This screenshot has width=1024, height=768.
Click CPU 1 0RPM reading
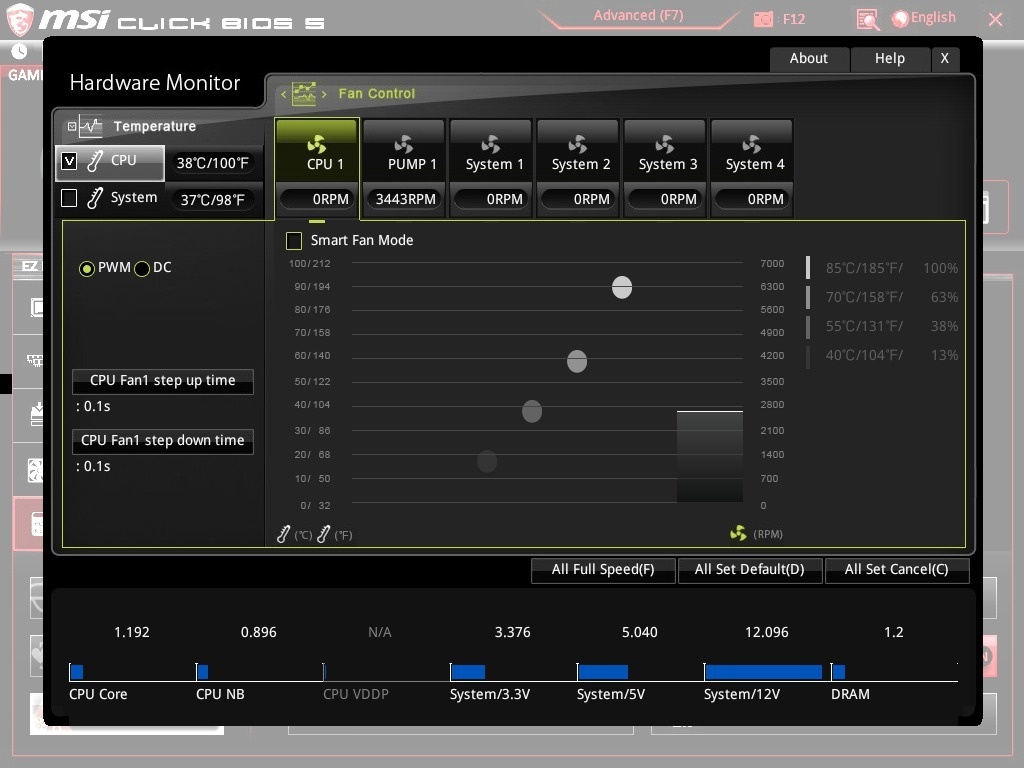[317, 199]
